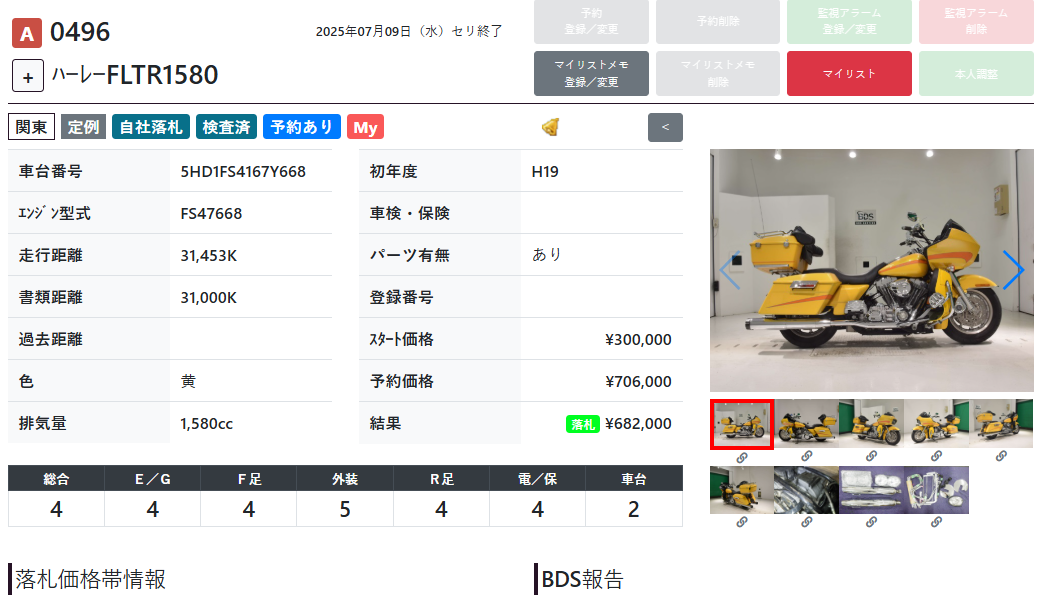This screenshot has width=1049, height=603.
Task: Click the 予約 登録/変更 button
Action: [591, 21]
